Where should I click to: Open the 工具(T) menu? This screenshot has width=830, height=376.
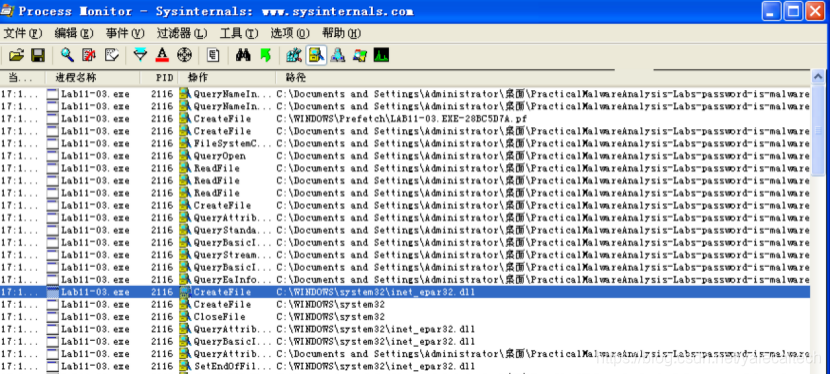coord(239,33)
